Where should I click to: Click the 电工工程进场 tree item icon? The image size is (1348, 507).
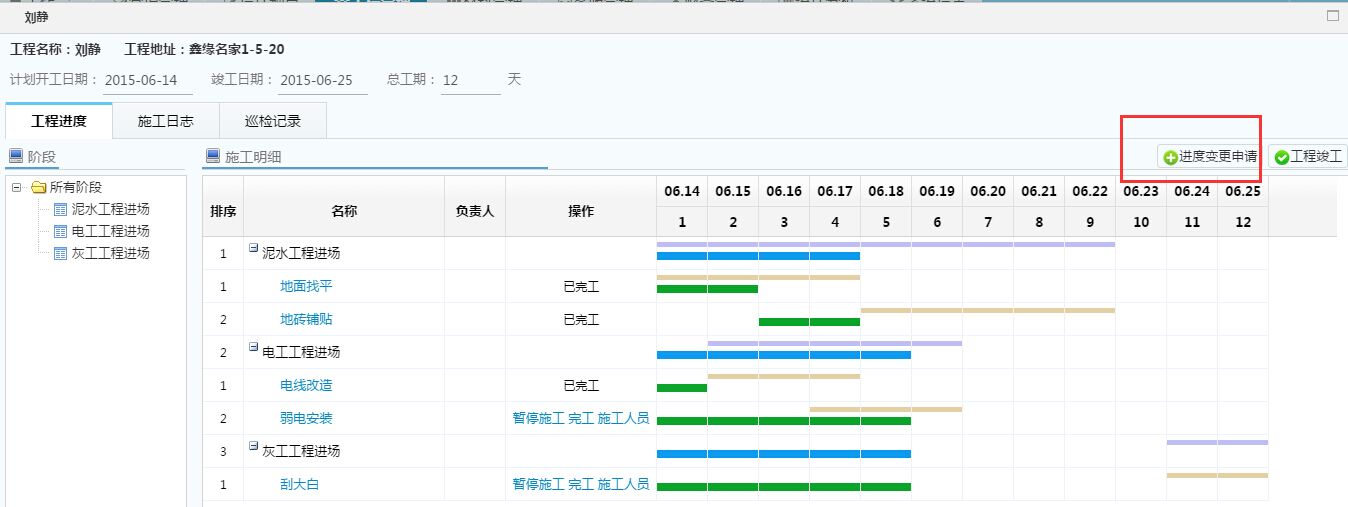pos(60,231)
